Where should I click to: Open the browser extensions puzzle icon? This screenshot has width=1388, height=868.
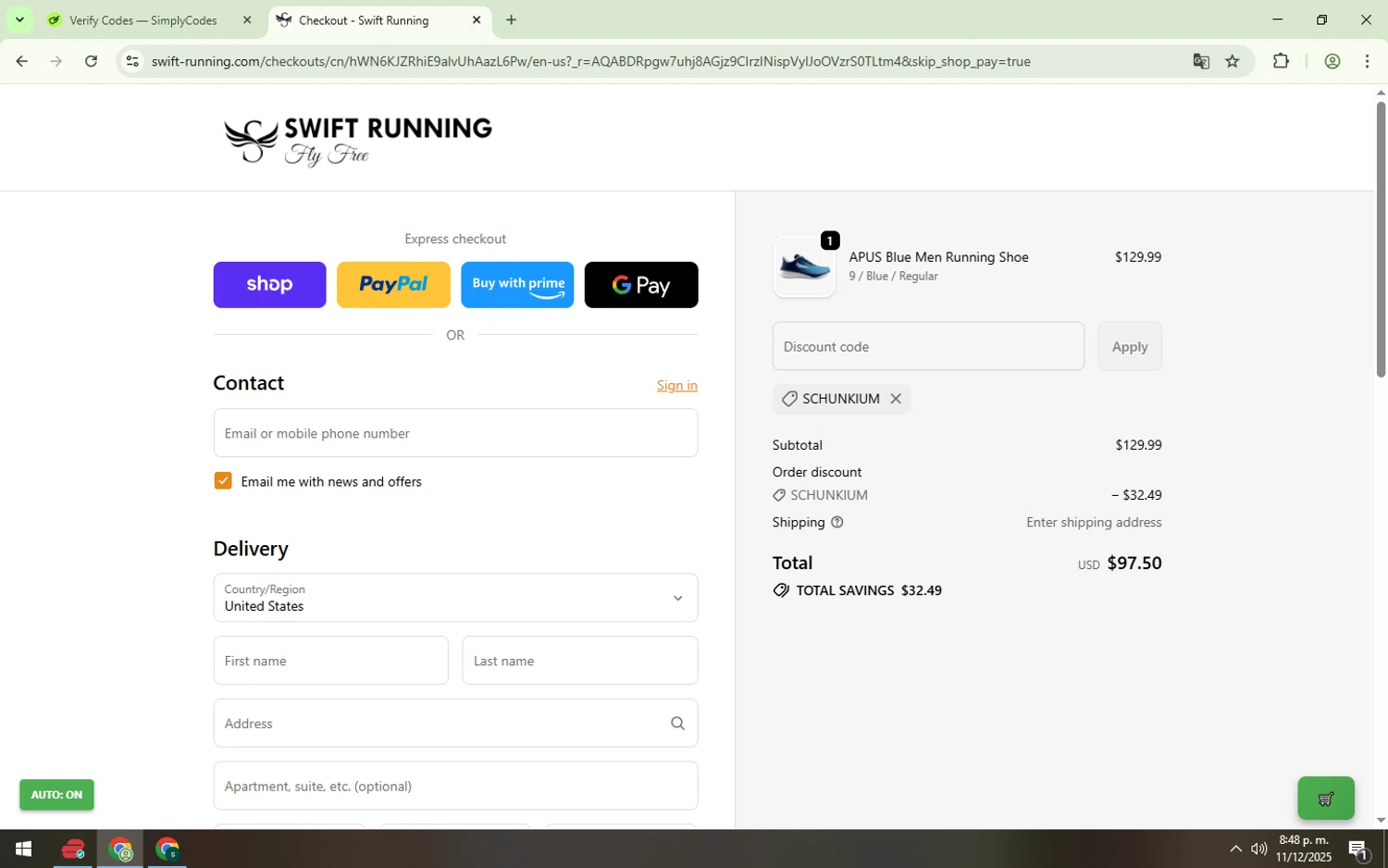coord(1281,61)
